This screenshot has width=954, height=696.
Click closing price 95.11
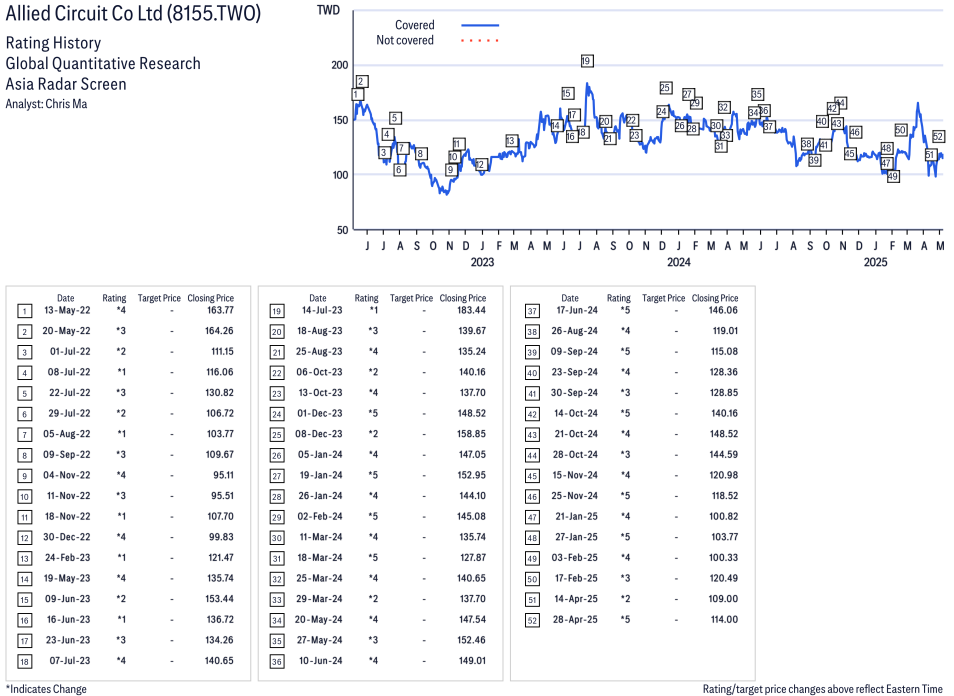pos(223,475)
